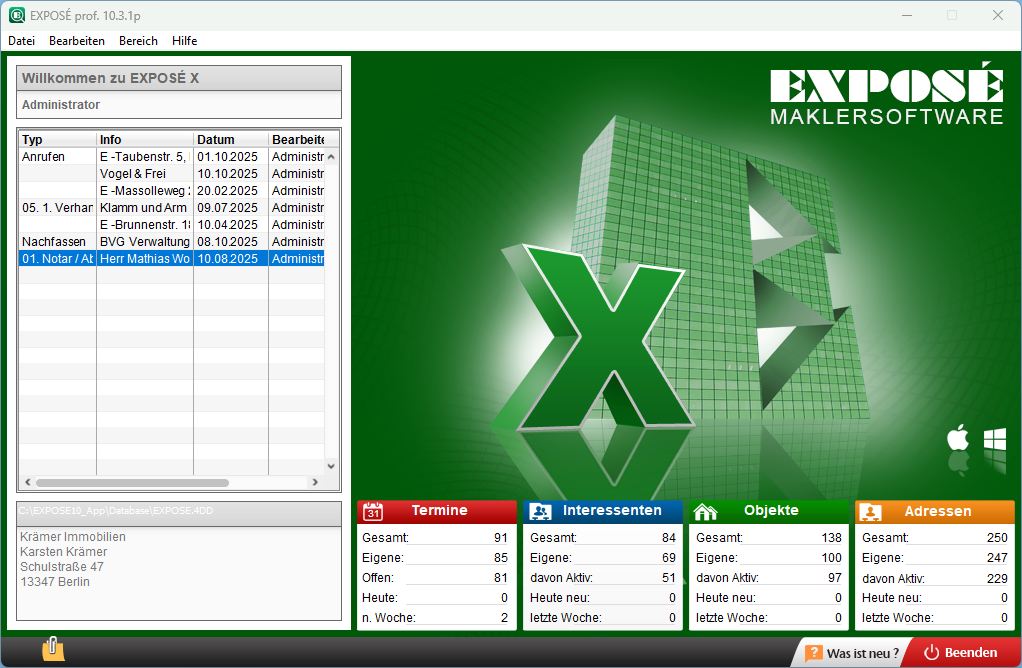1022x668 pixels.
Task: Open the Datei menu
Action: 21,41
